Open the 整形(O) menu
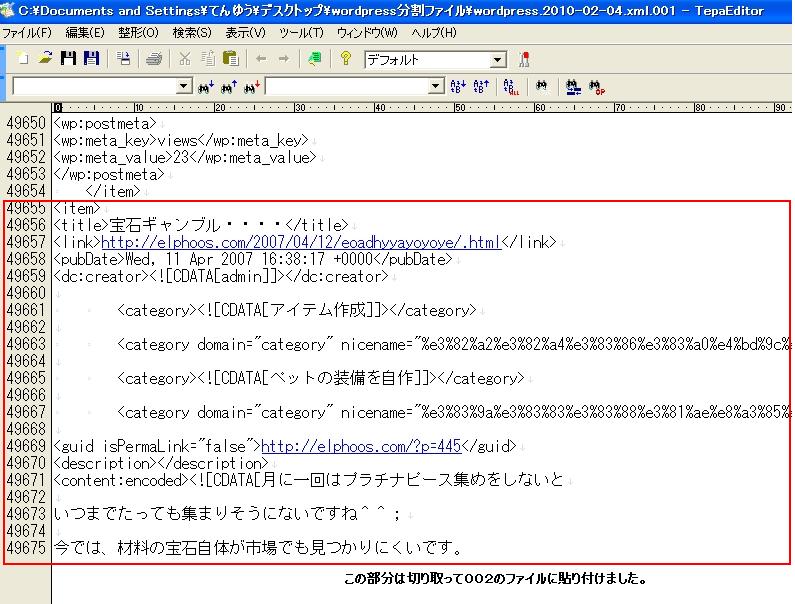795x604 pixels. [138, 33]
